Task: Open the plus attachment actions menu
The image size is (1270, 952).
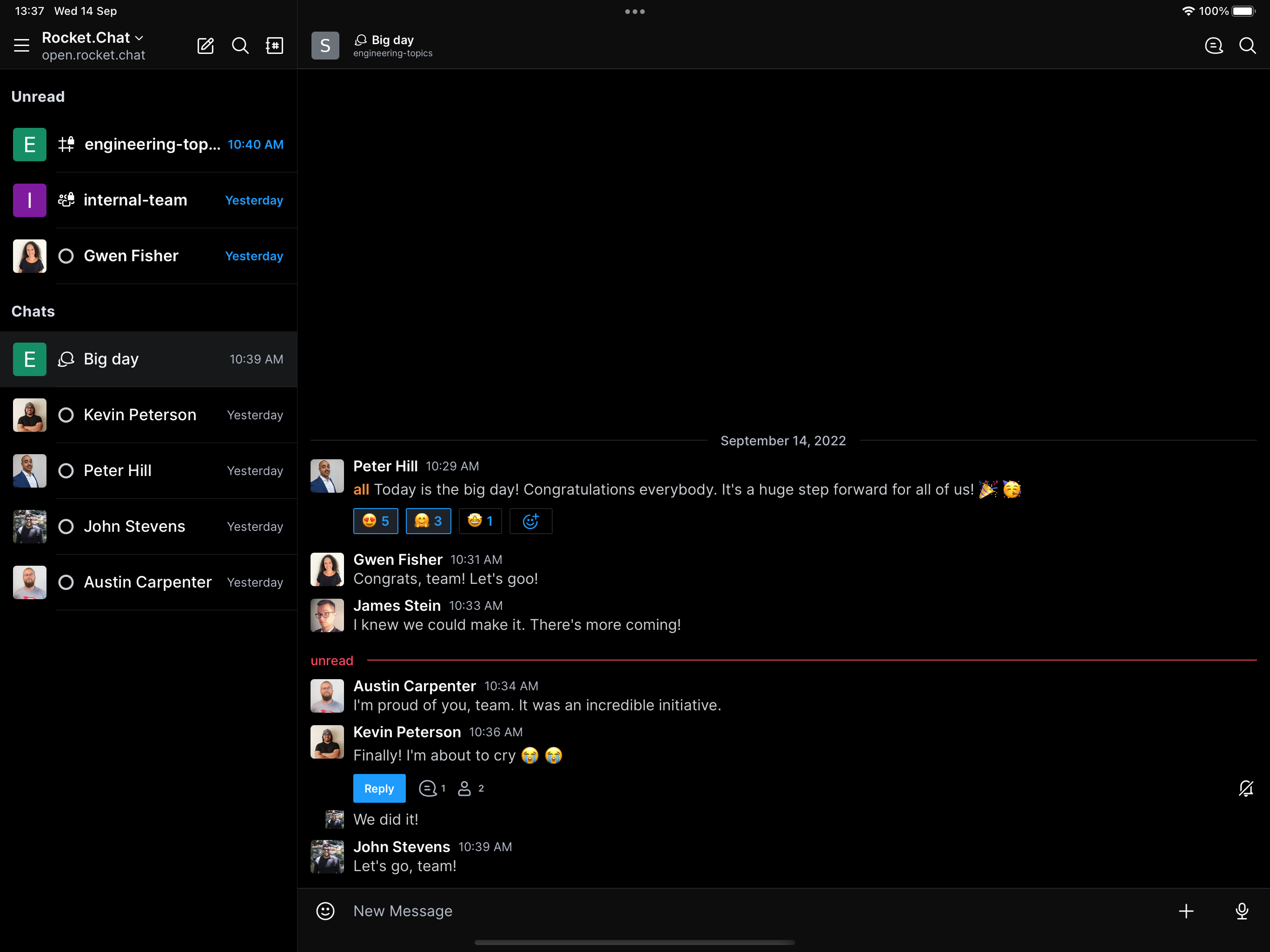Action: pos(1186,911)
